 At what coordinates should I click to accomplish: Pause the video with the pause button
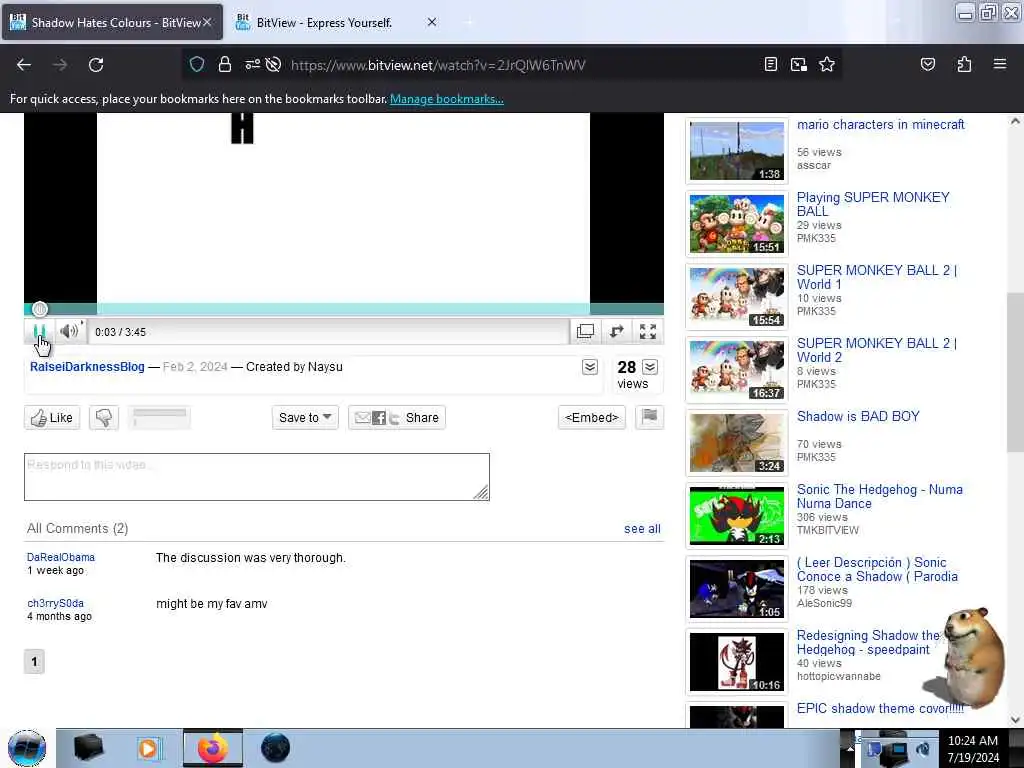tap(39, 332)
